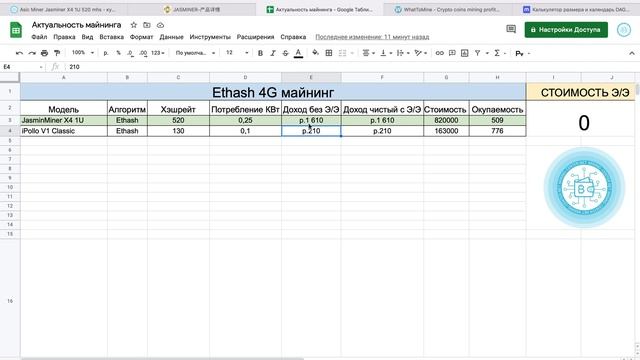Open the Файл menu

point(39,37)
